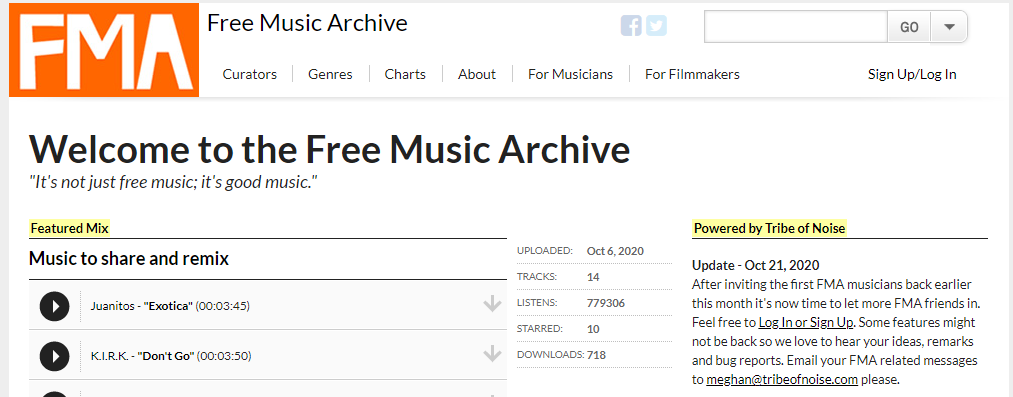Open the Twitter icon link

[x=656, y=26]
